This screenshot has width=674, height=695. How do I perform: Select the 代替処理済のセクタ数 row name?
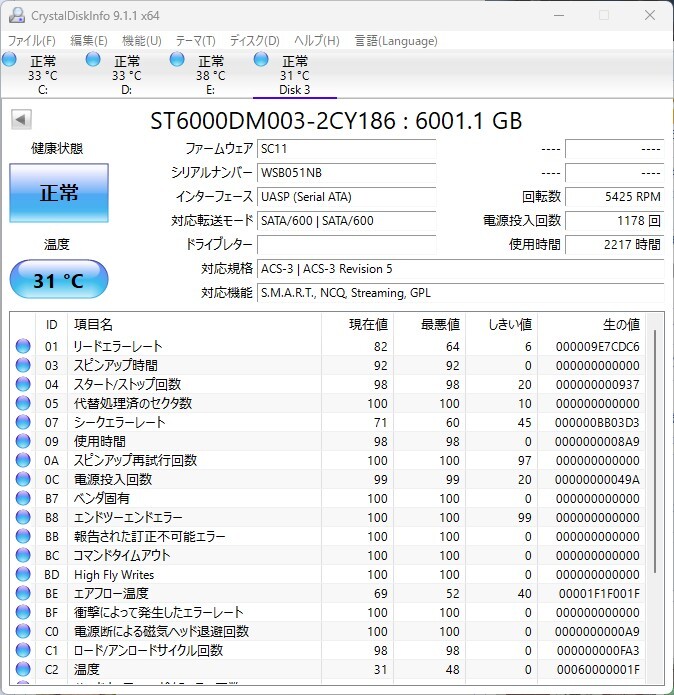point(133,403)
